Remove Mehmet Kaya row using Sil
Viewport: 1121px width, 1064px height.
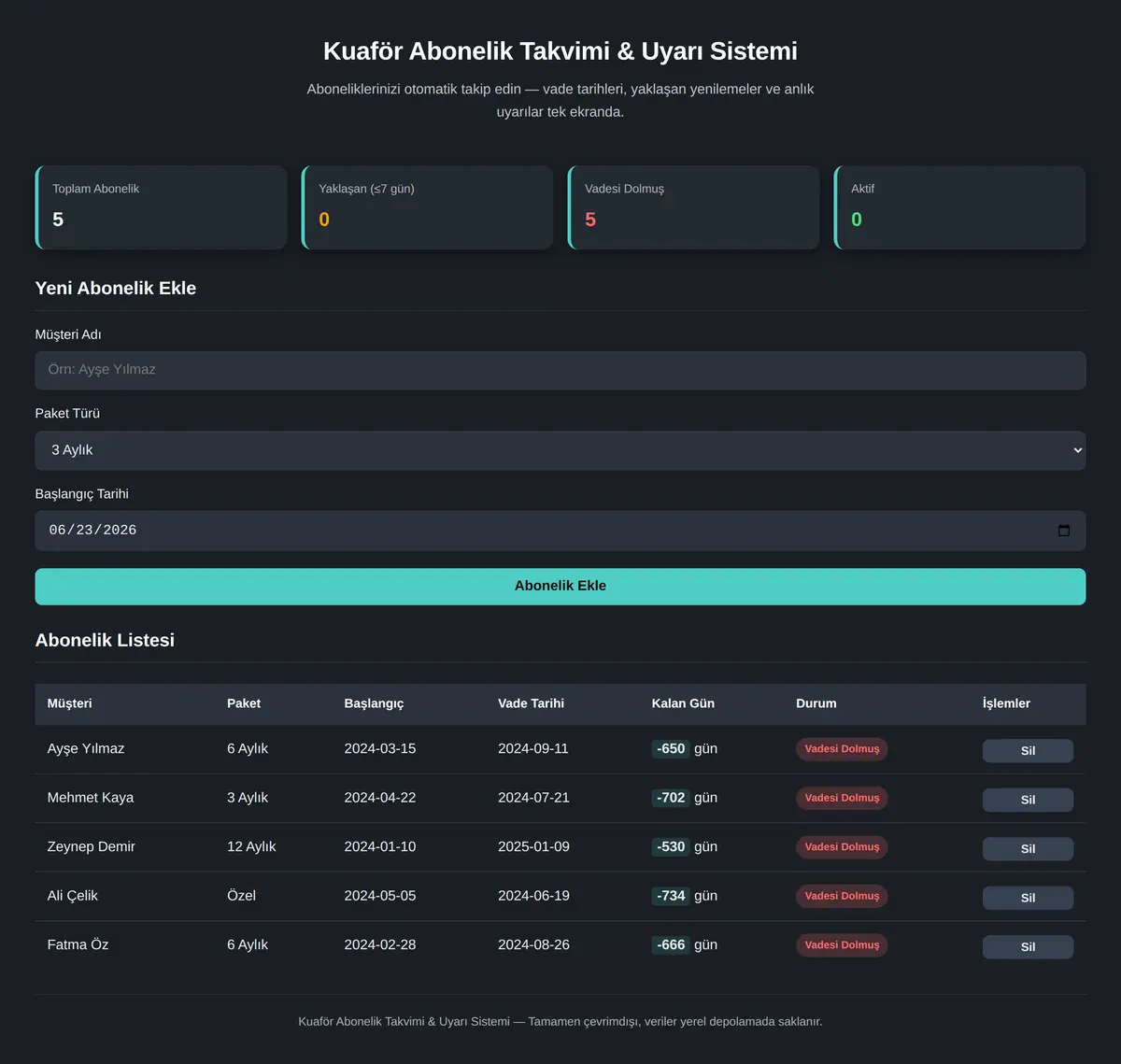pyautogui.click(x=1028, y=800)
